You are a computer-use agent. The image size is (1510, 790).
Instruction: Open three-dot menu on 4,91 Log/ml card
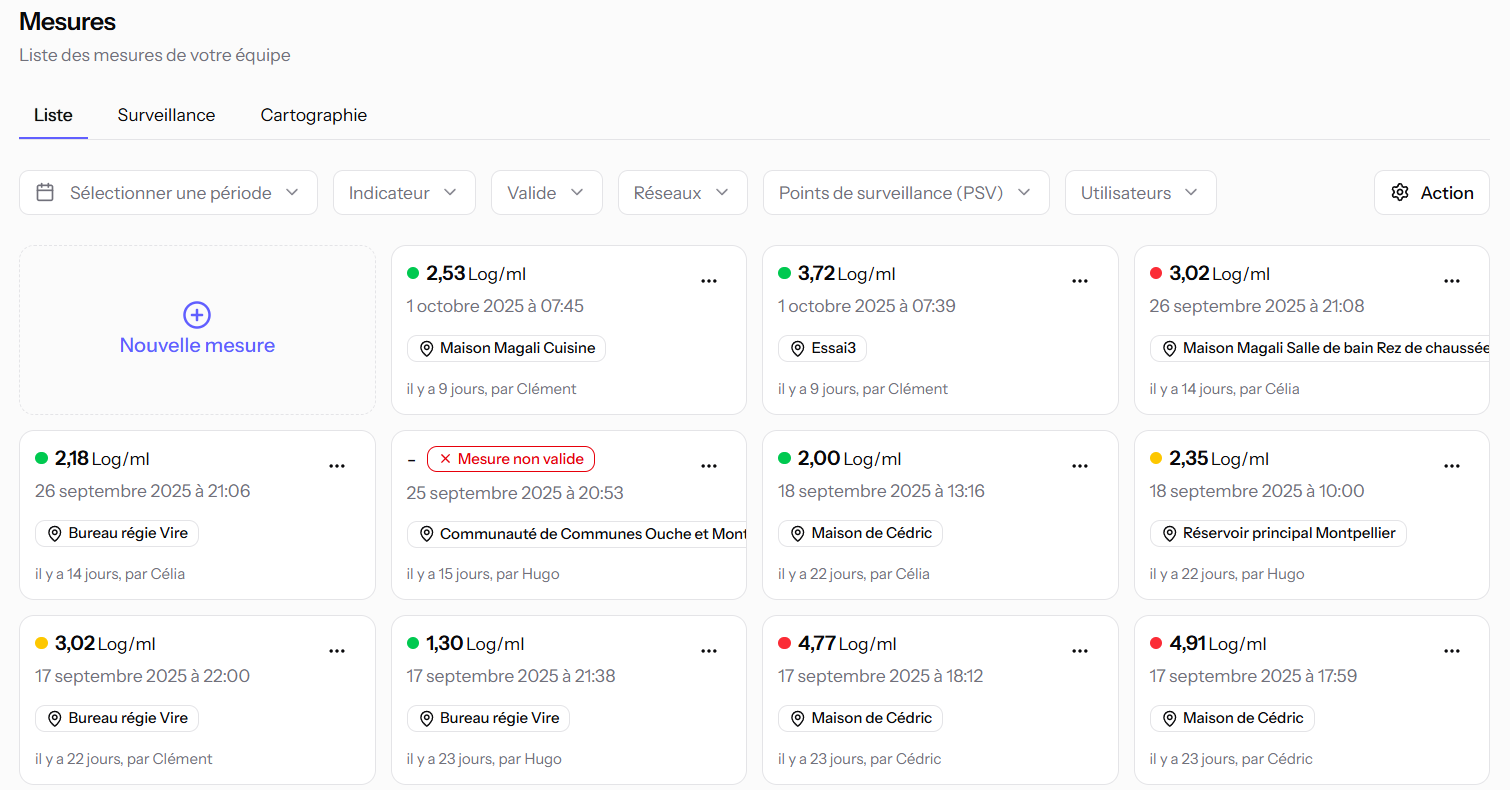[x=1452, y=651]
